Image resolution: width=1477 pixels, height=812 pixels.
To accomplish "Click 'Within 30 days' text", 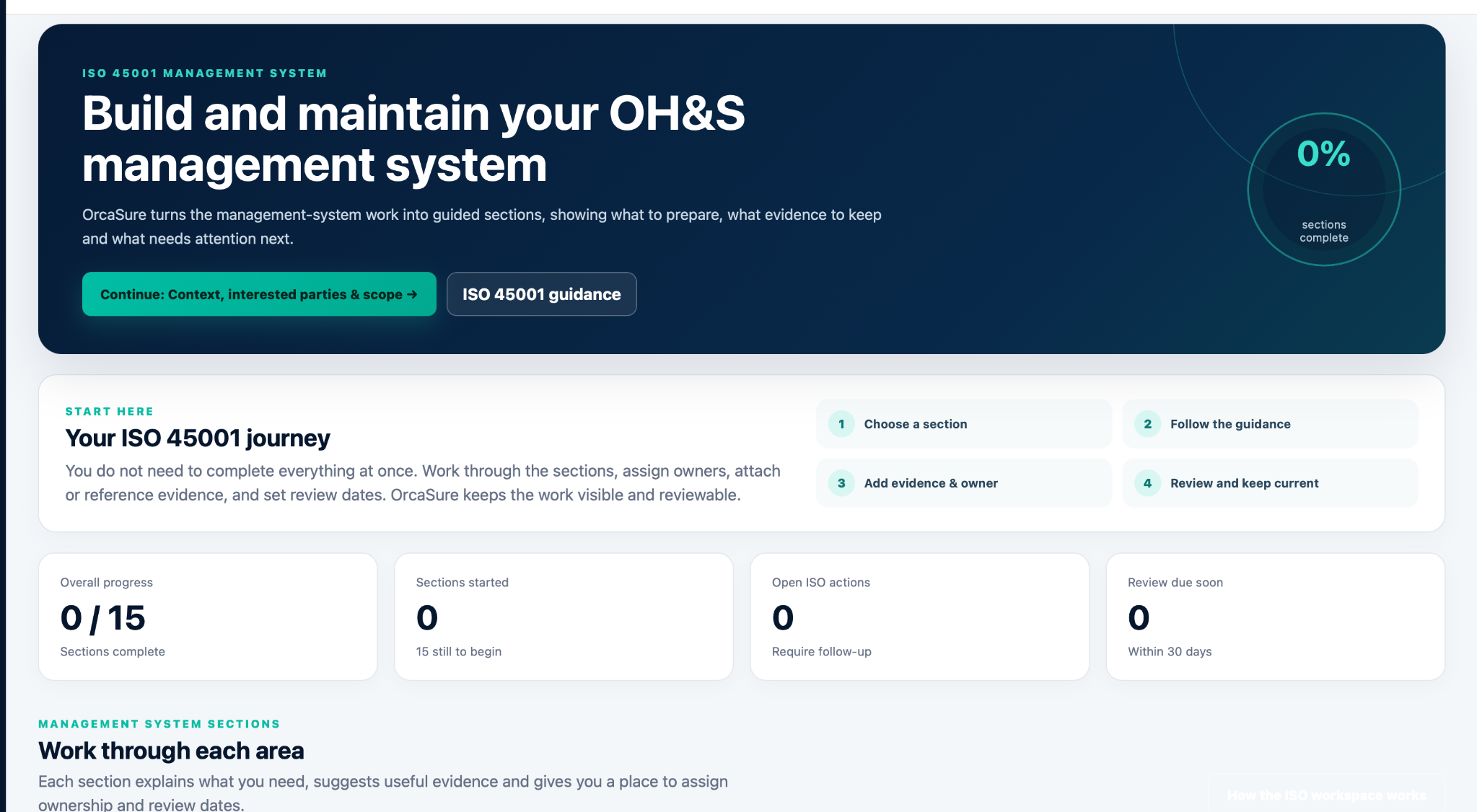I will pyautogui.click(x=1170, y=651).
